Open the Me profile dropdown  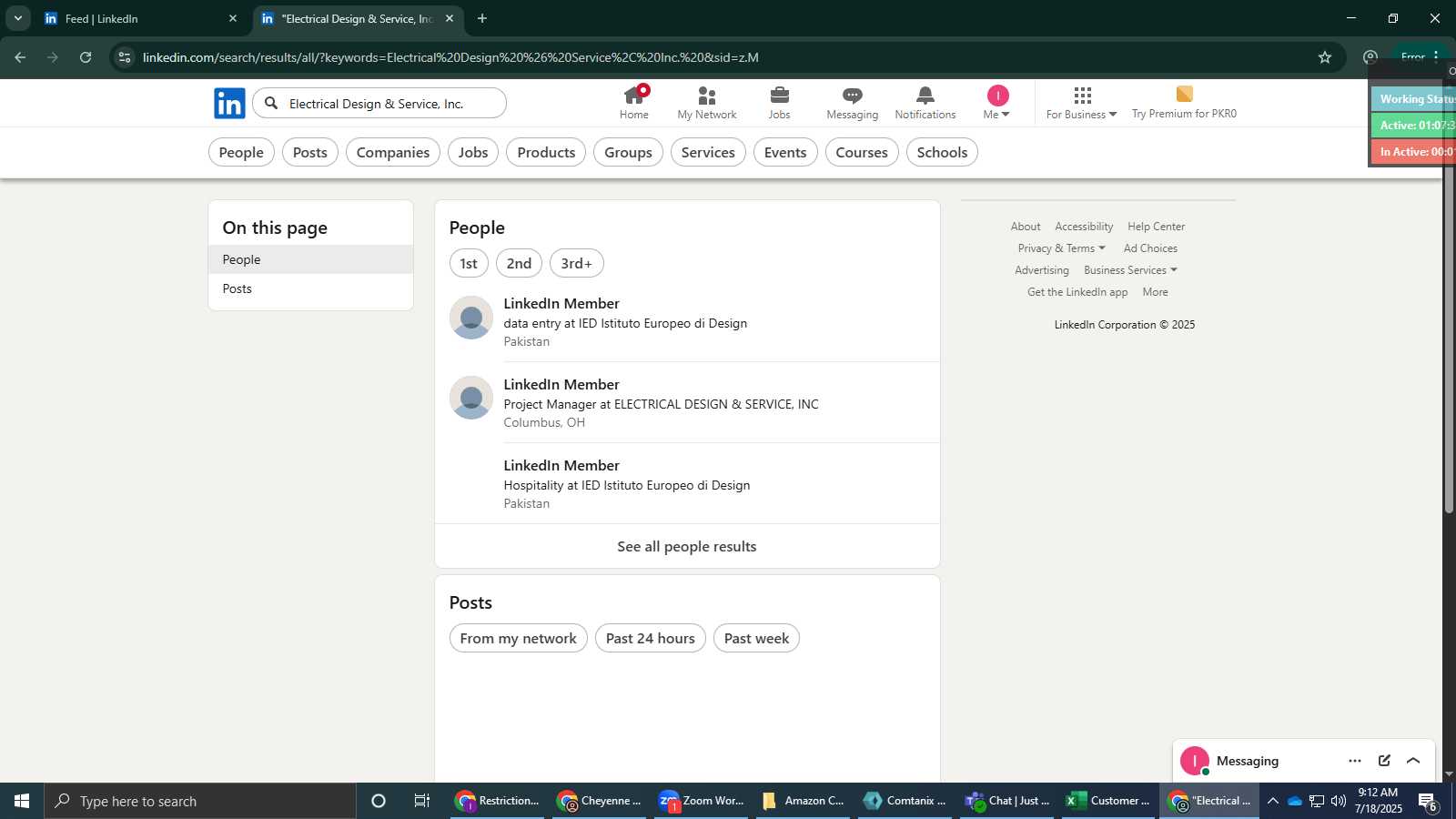coord(997,103)
